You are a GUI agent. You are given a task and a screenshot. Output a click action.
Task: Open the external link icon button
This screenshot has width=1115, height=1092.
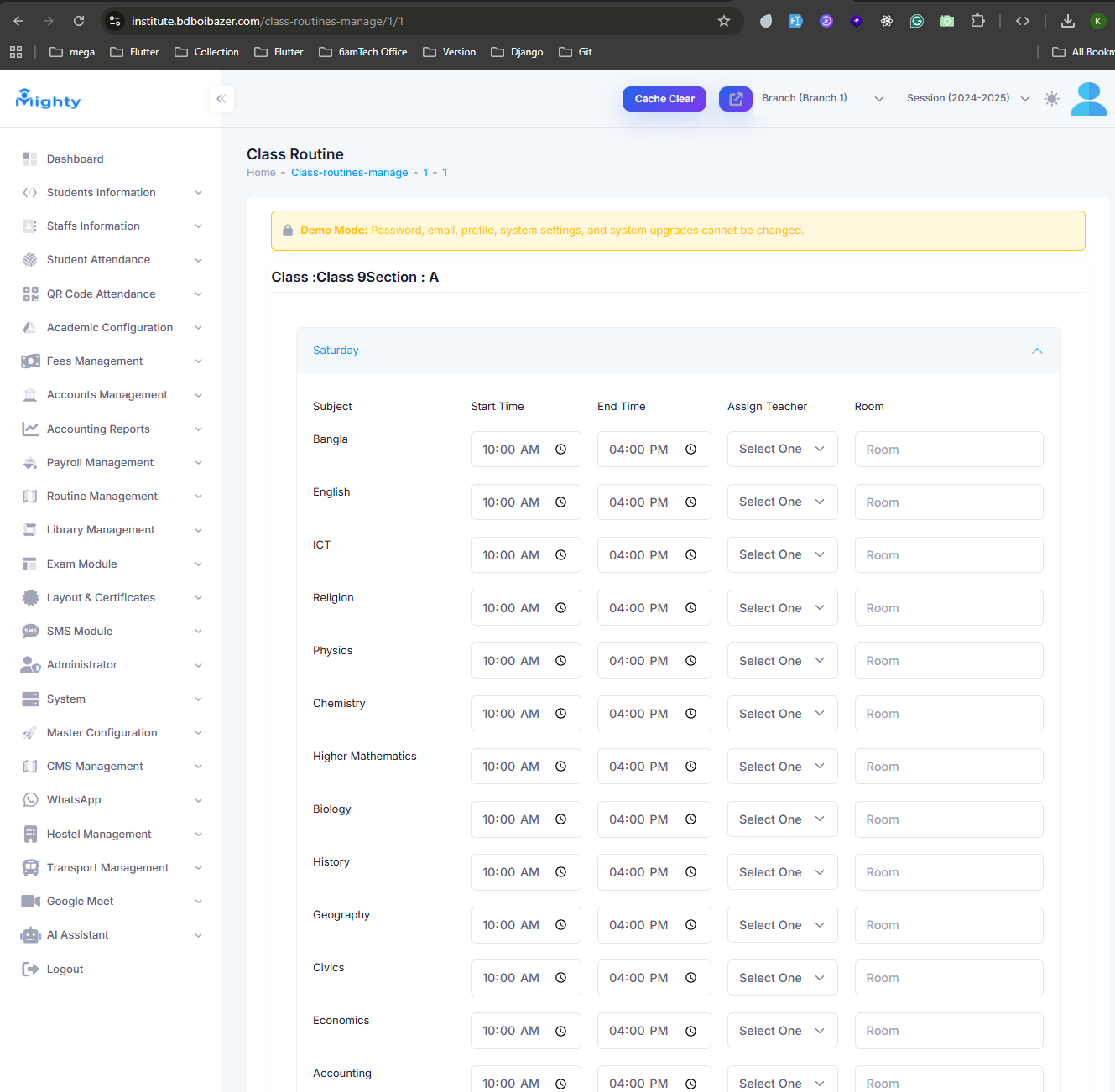pyautogui.click(x=736, y=99)
